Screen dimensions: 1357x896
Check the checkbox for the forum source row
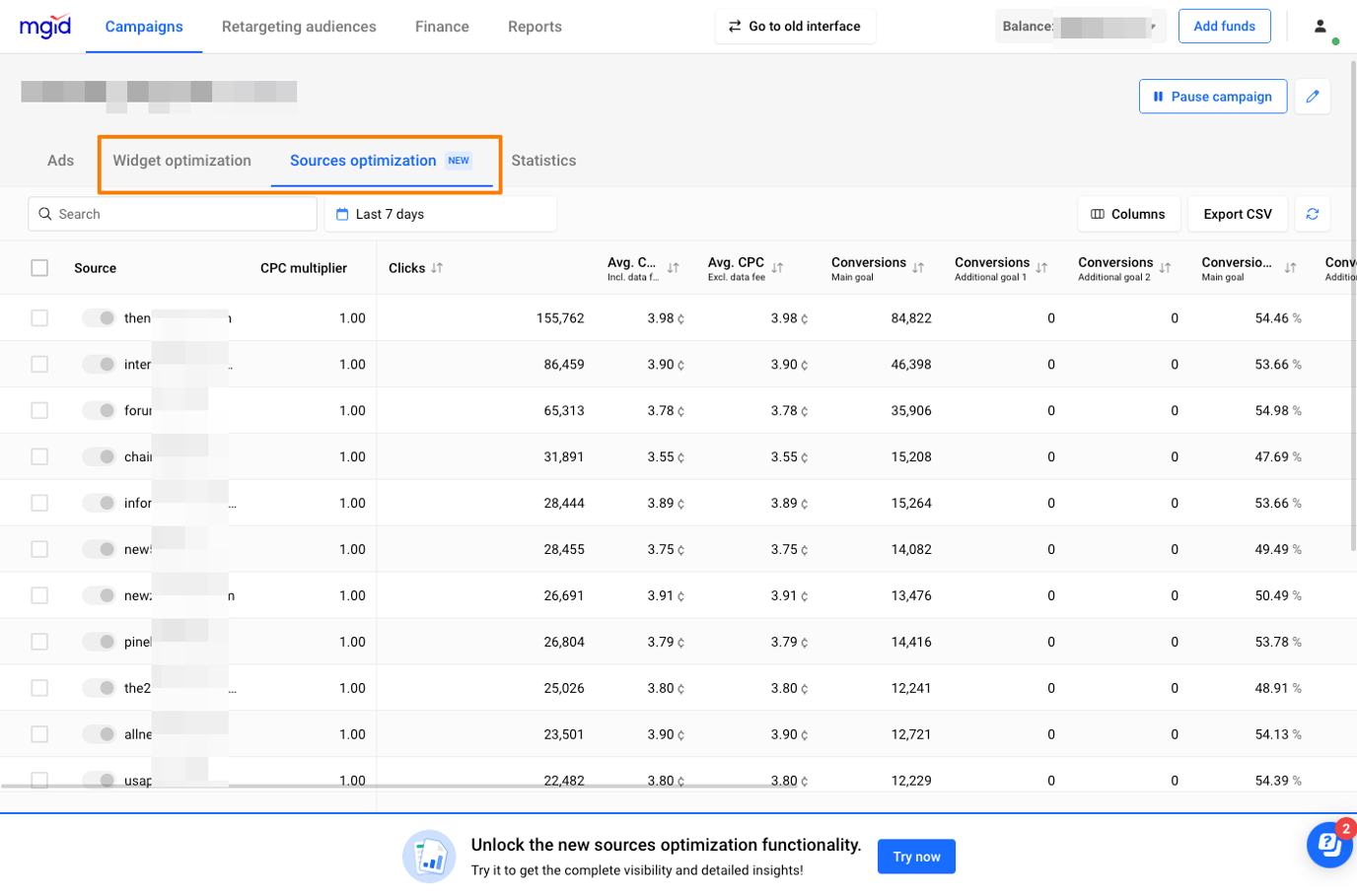39,410
